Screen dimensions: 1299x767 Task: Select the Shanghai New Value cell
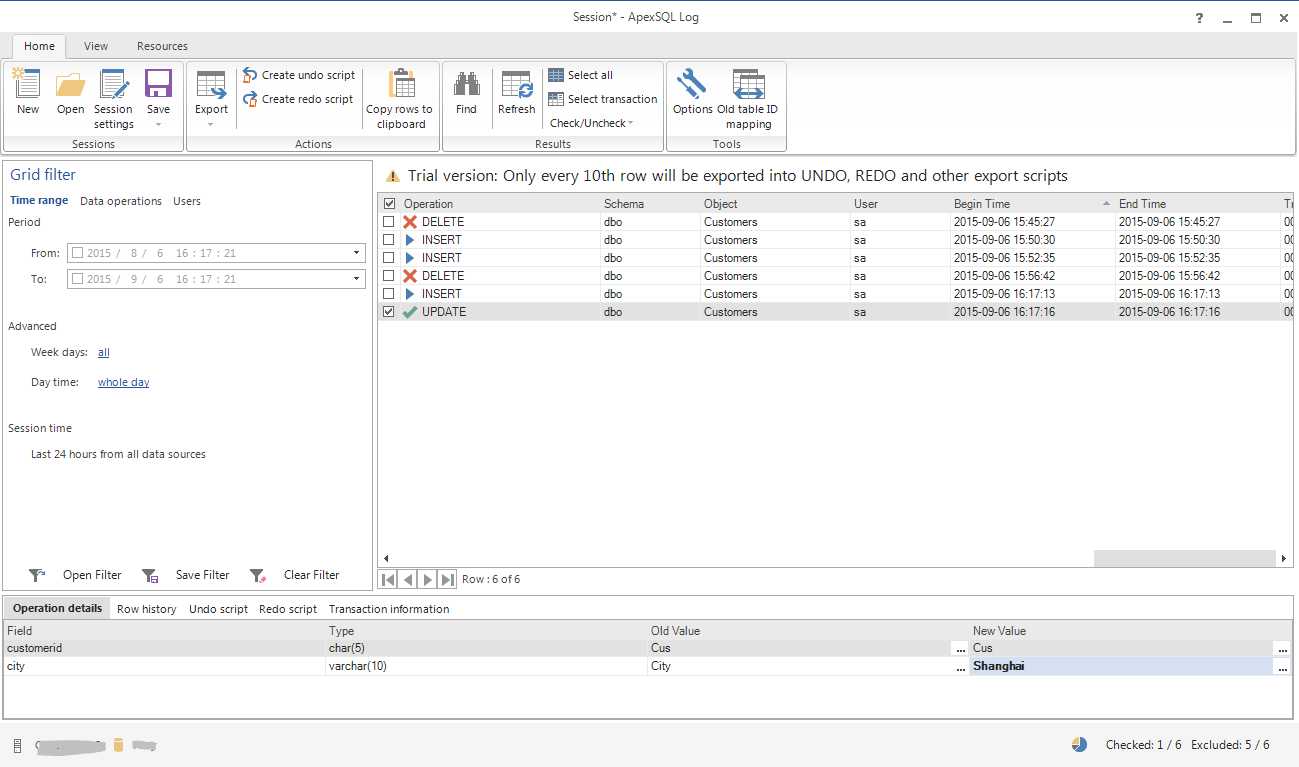[1121, 666]
